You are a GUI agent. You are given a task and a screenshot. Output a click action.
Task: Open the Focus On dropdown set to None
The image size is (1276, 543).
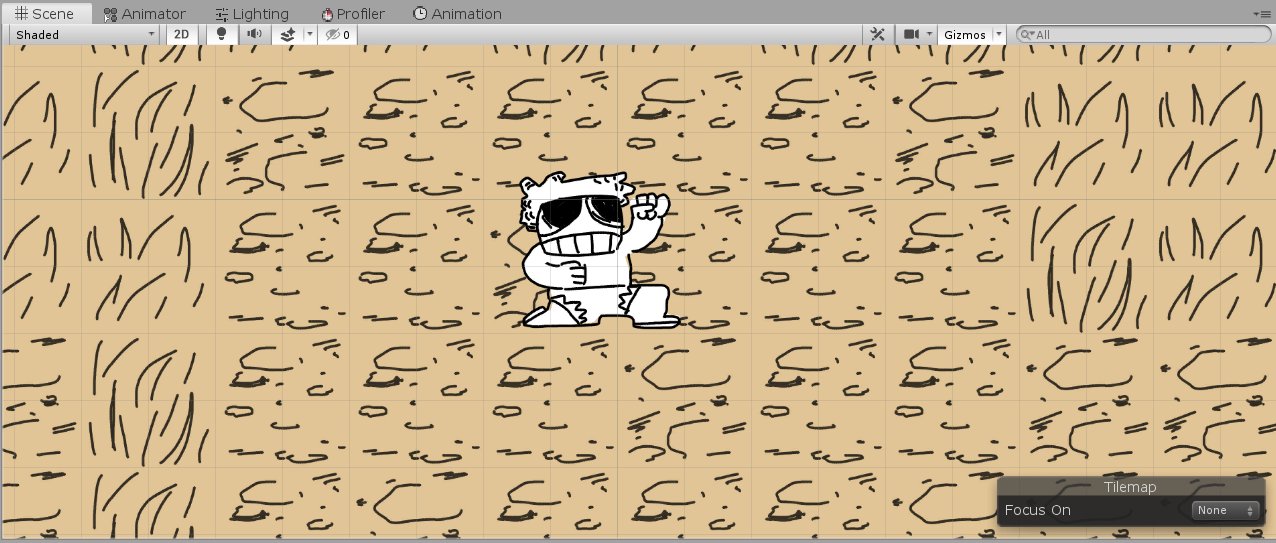pyautogui.click(x=1226, y=510)
